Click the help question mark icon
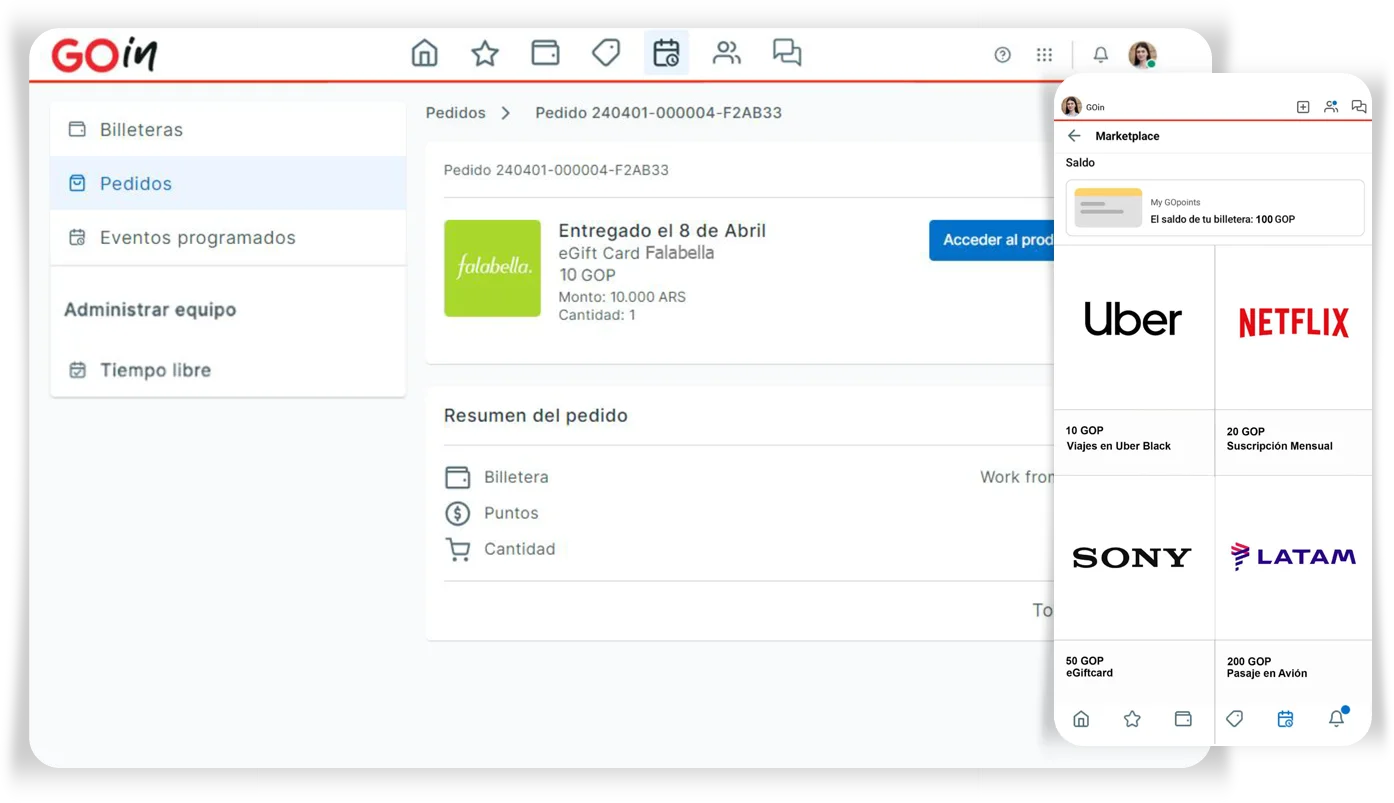1394x803 pixels. click(x=1002, y=55)
